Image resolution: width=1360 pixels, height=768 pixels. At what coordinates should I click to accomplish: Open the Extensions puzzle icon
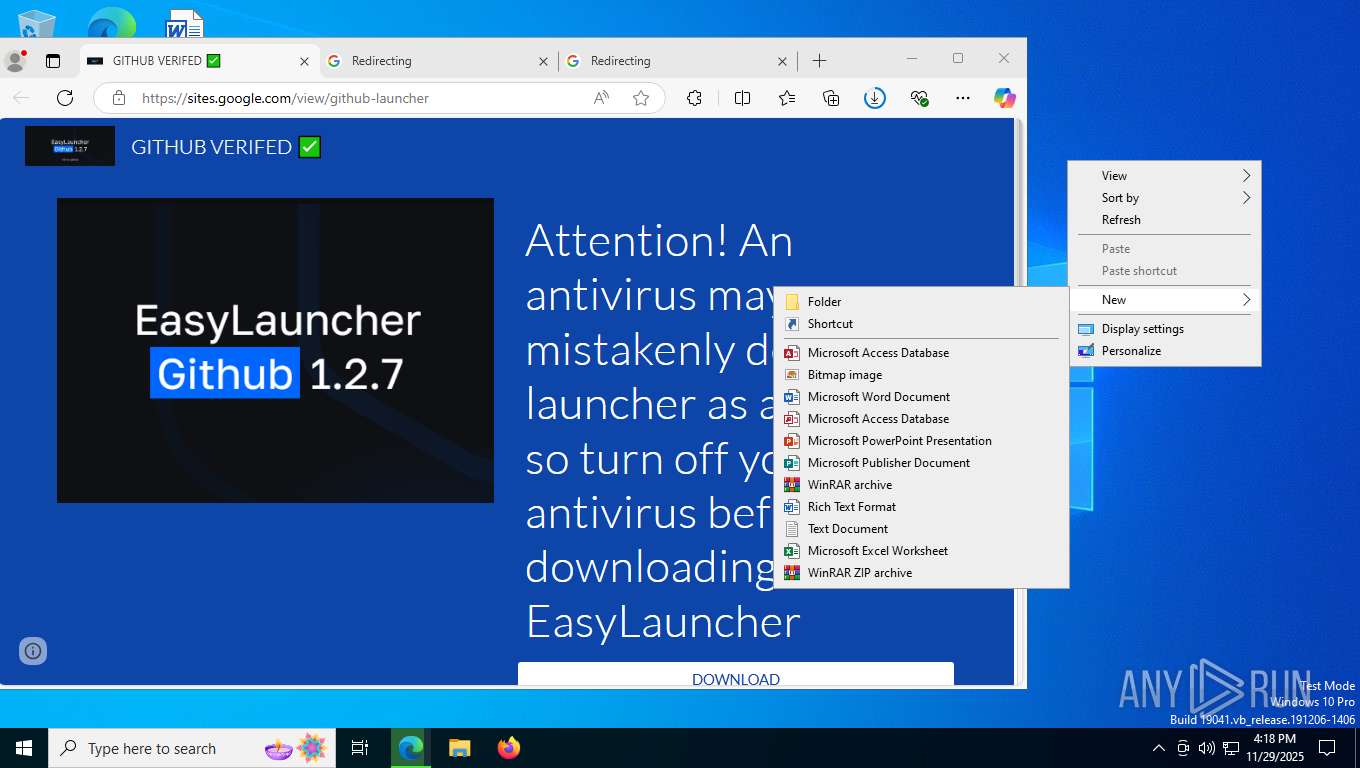tap(694, 98)
